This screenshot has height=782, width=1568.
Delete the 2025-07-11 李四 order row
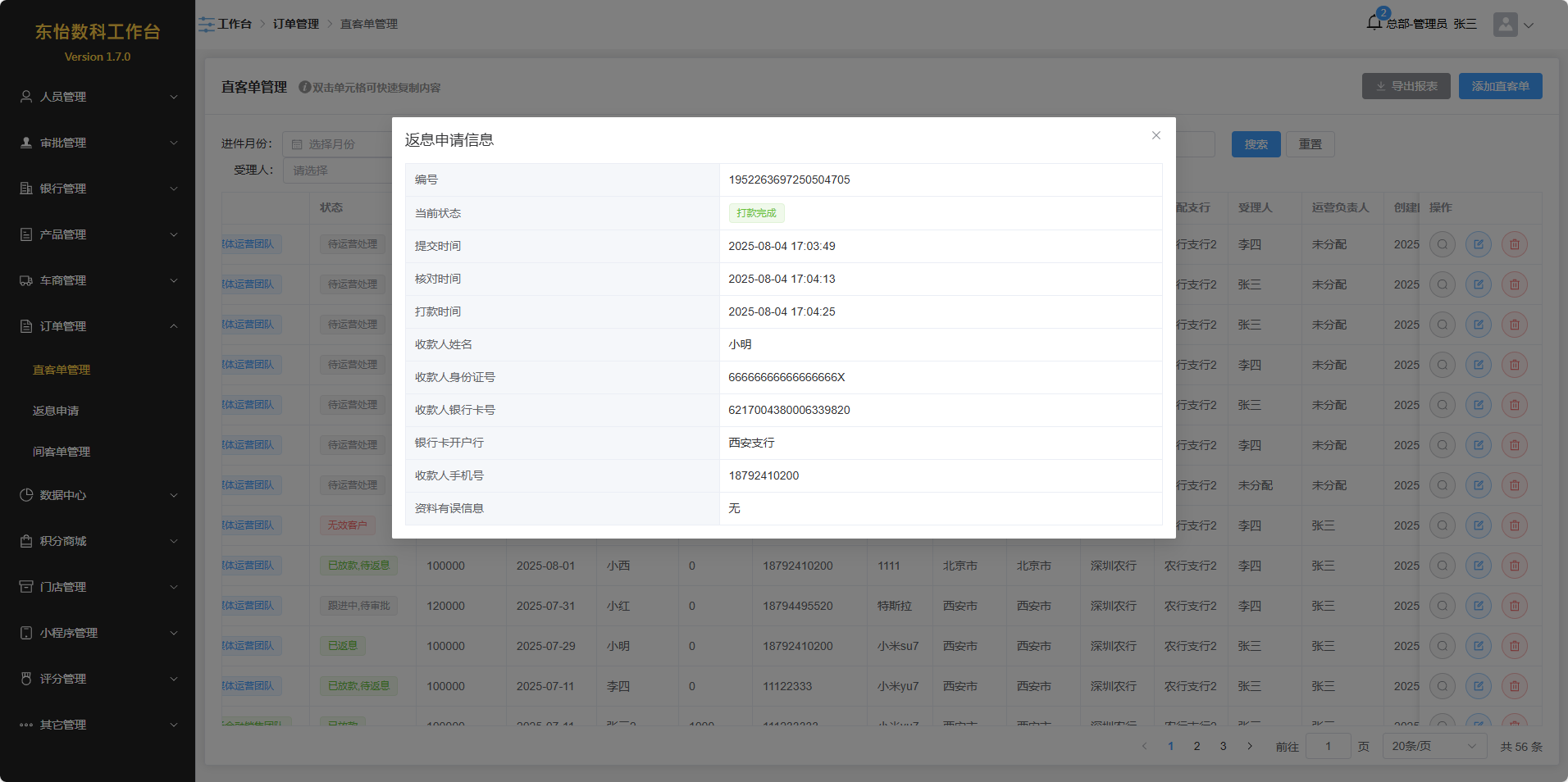1514,686
